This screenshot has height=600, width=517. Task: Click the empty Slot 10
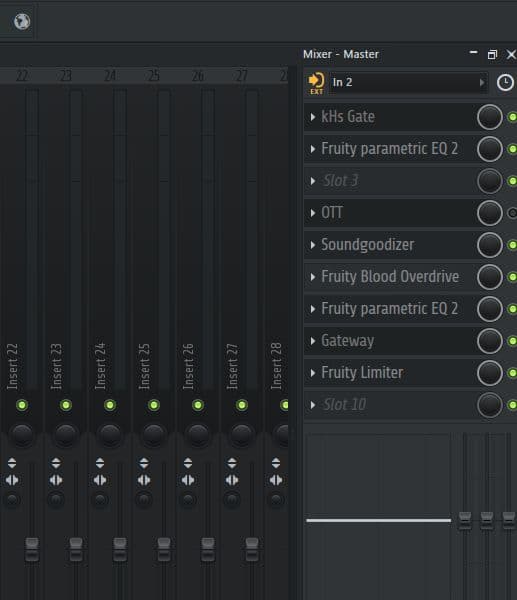(x=389, y=404)
